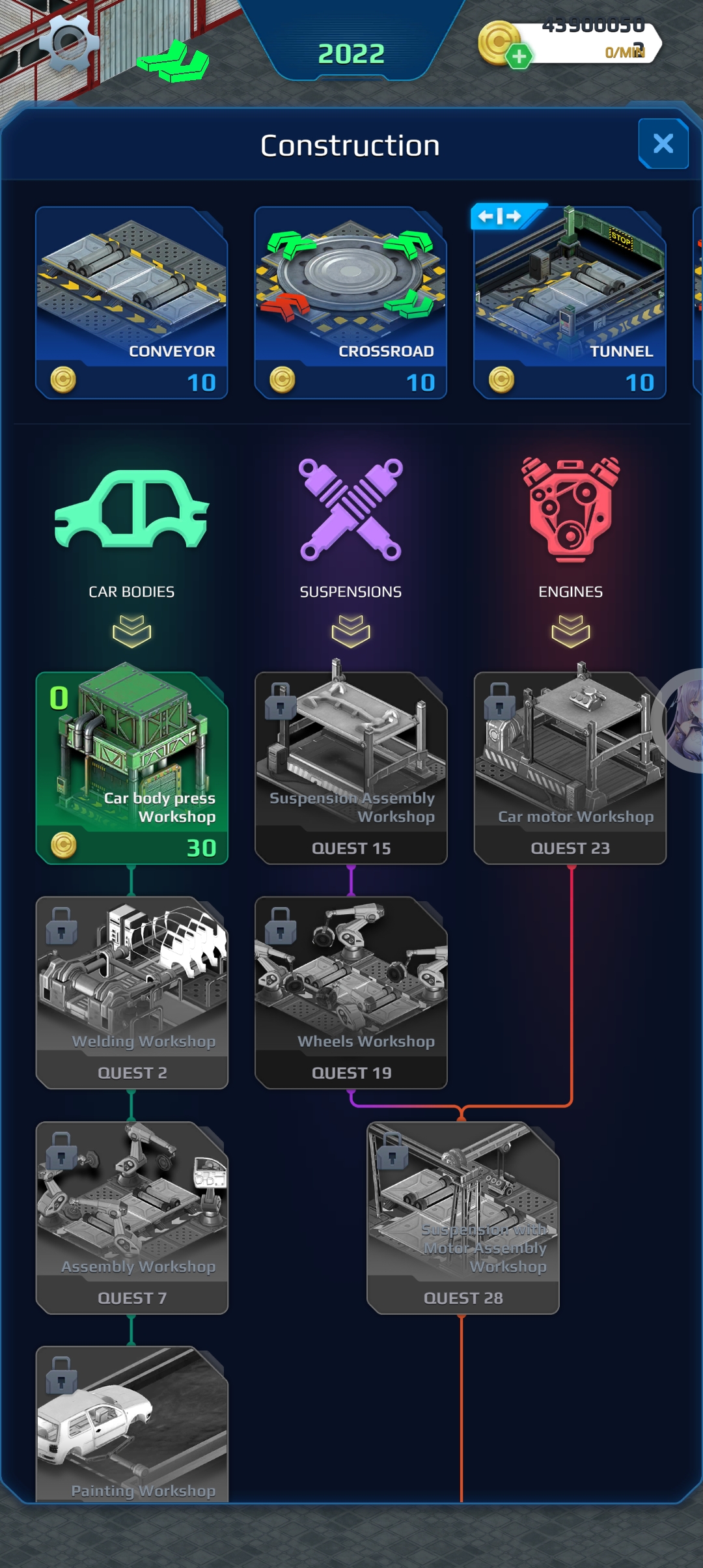Expand the chevron under Engines
This screenshot has height=1568, width=703.
570,631
